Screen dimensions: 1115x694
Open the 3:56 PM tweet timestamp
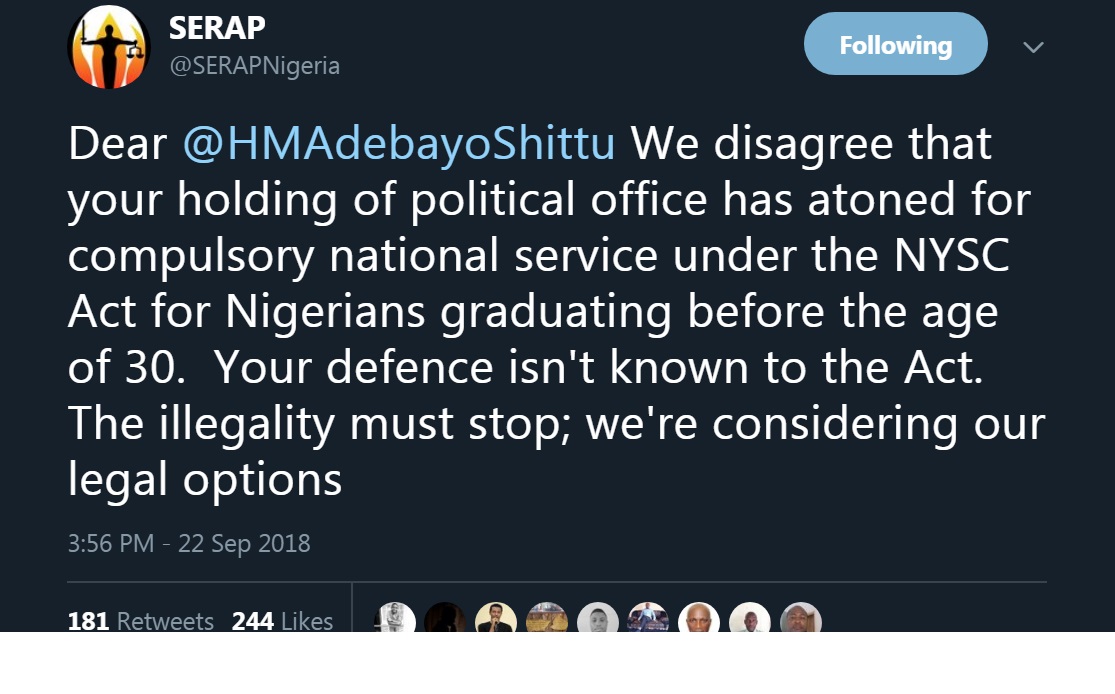click(x=111, y=544)
